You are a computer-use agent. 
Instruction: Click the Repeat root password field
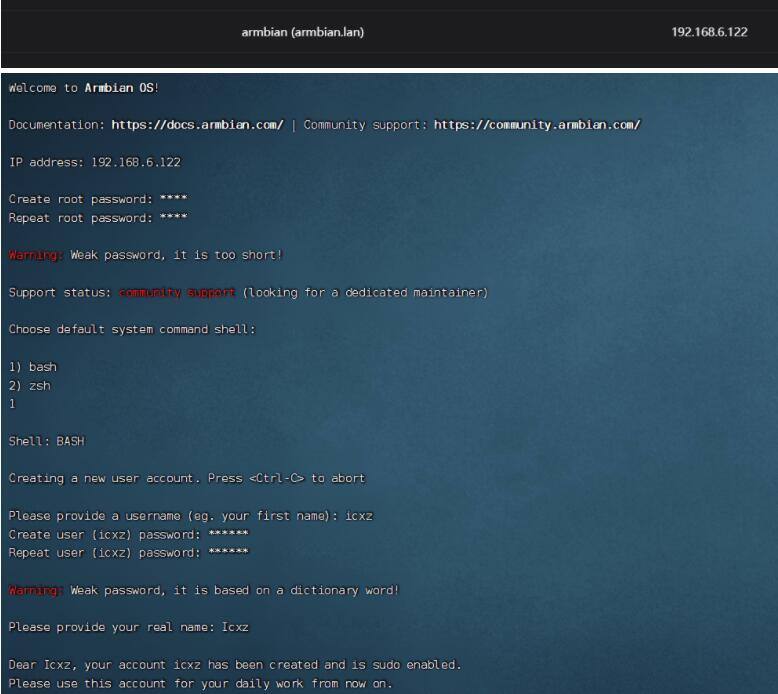click(173, 218)
